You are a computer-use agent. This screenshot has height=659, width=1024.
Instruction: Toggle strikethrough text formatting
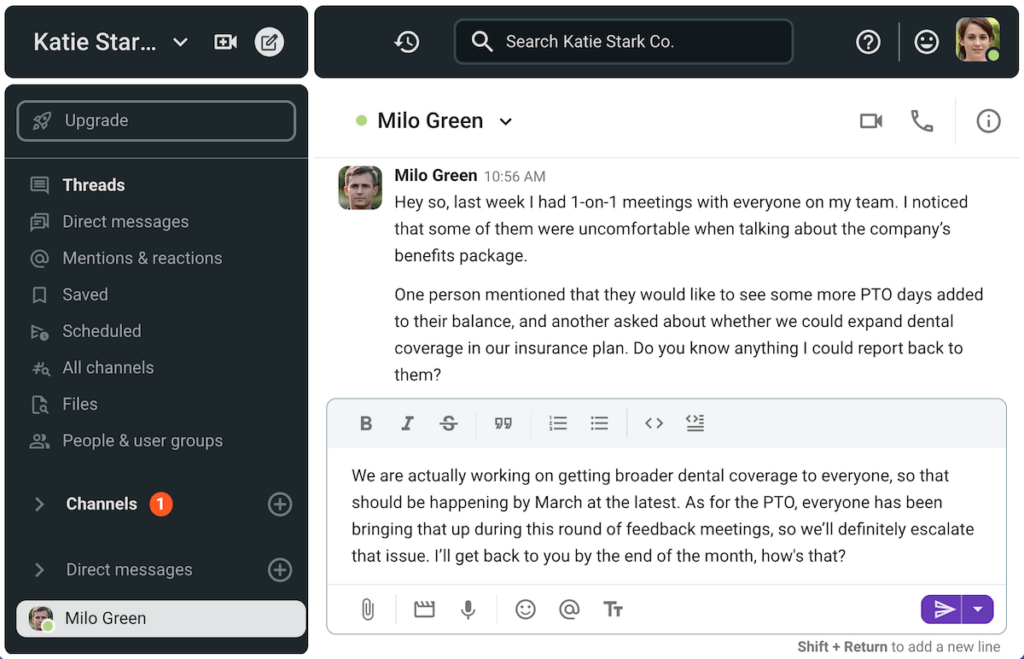tap(449, 423)
